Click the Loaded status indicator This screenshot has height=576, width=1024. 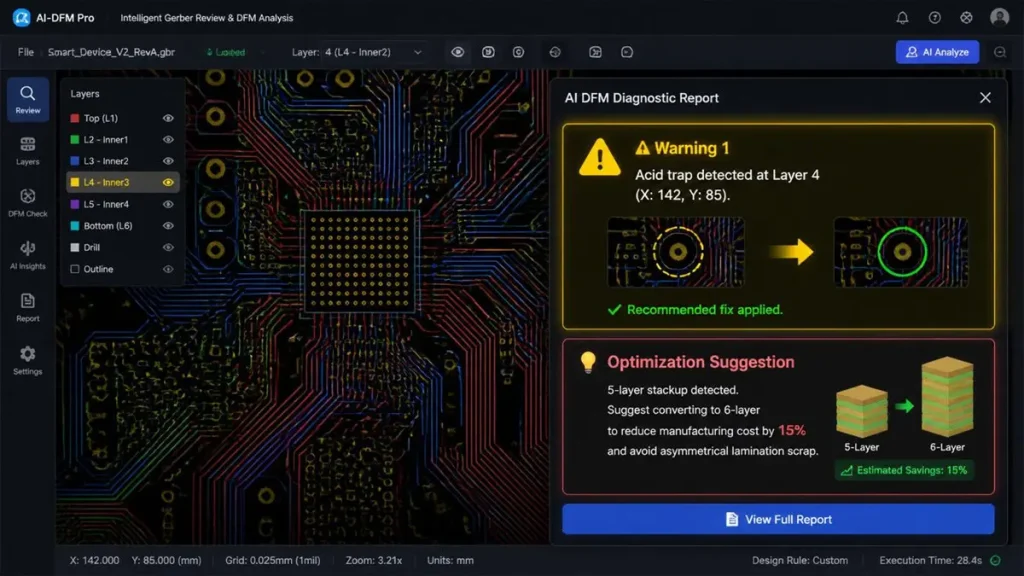(226, 52)
